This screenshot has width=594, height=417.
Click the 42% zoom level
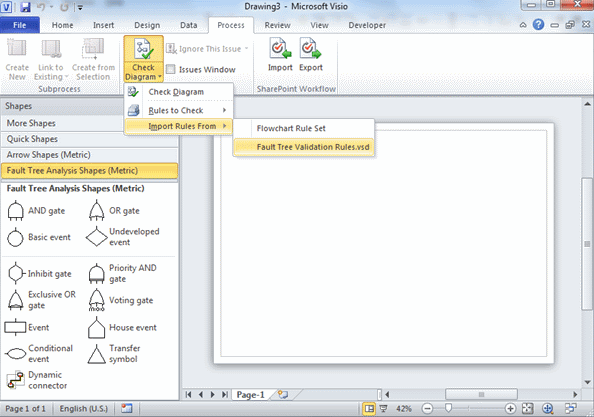(404, 409)
